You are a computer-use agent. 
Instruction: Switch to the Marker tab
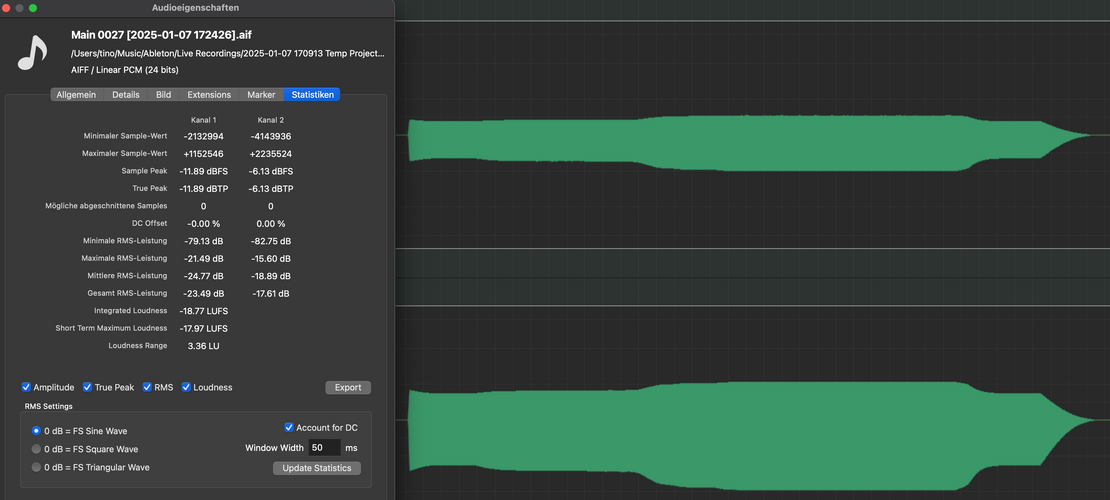261,95
